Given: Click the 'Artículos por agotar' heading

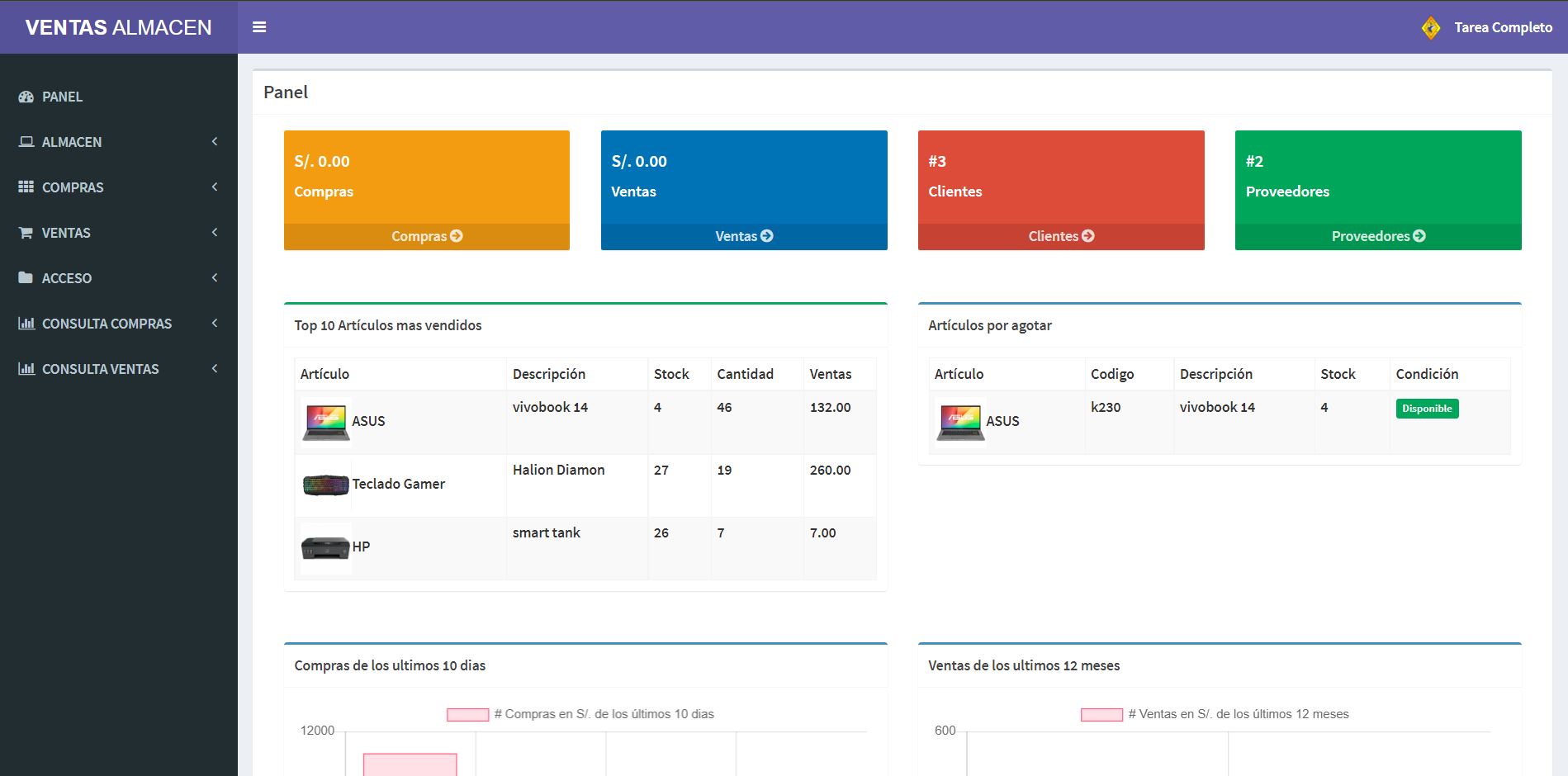Looking at the screenshot, I should point(990,325).
